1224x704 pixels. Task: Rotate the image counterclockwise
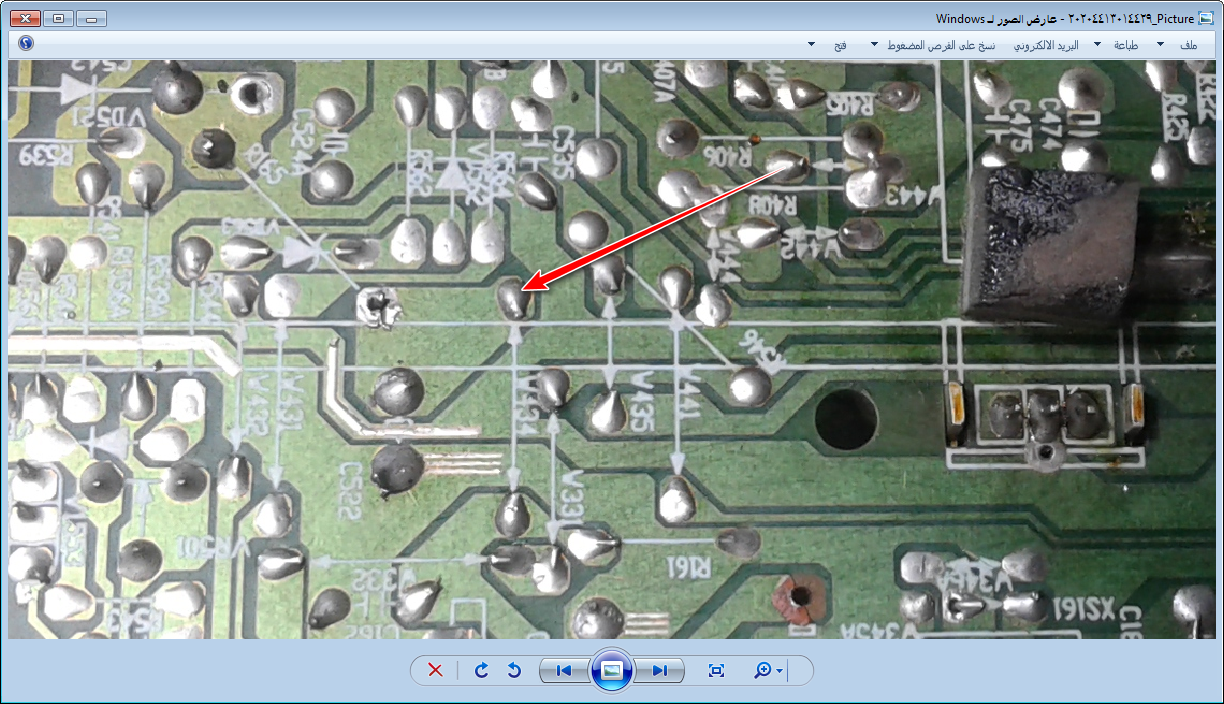point(514,670)
